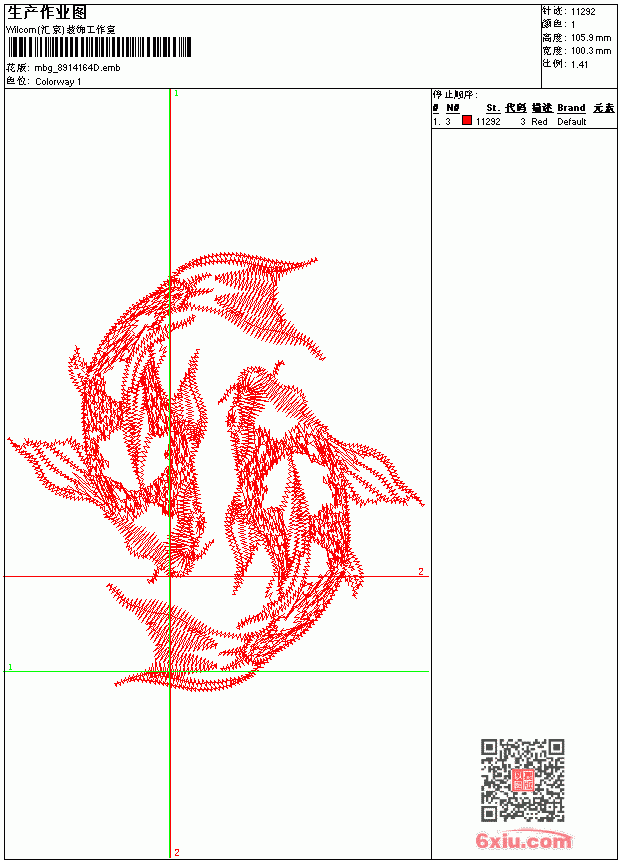
Task: Click the height value 105.9 mm
Action: [x=591, y=38]
